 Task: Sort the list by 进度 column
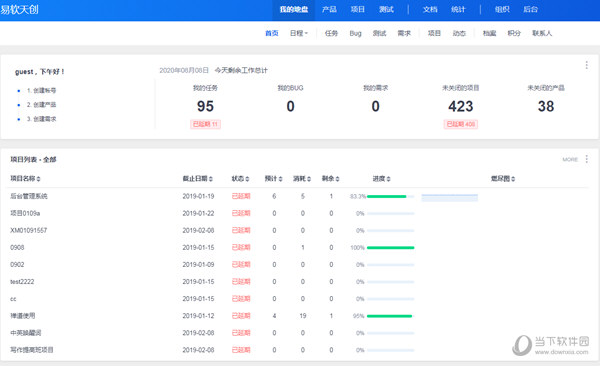coord(382,178)
